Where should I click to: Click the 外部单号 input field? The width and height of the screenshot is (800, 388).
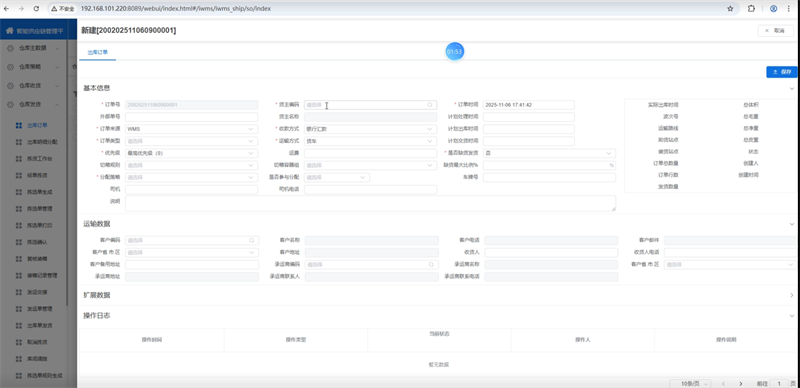[x=191, y=117]
